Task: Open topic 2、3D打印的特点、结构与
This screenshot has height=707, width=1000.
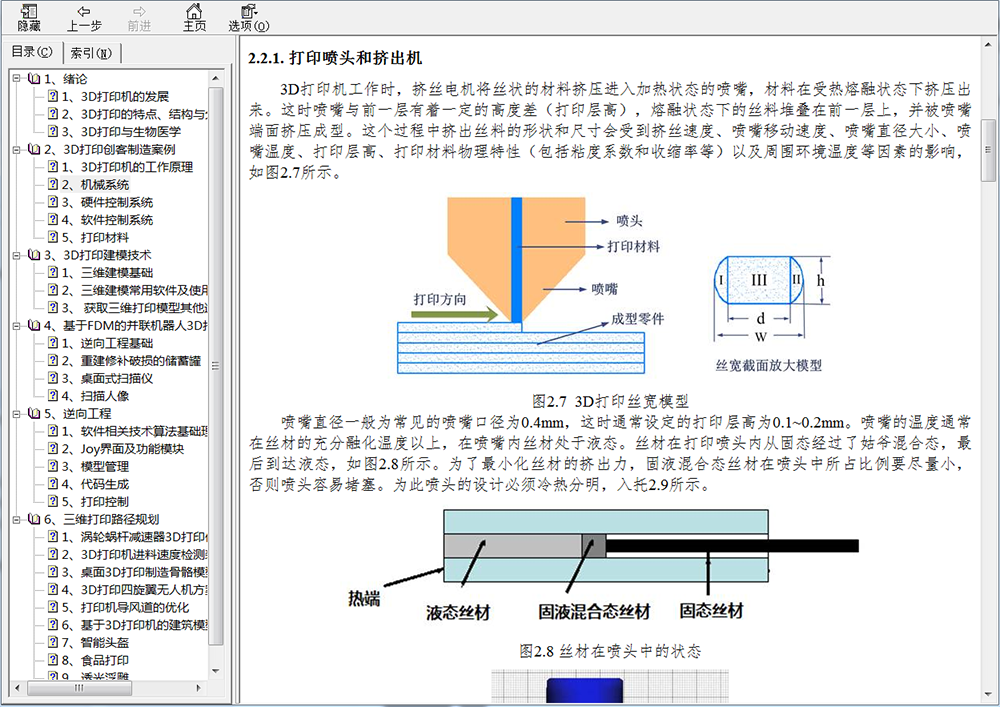Action: coord(135,114)
